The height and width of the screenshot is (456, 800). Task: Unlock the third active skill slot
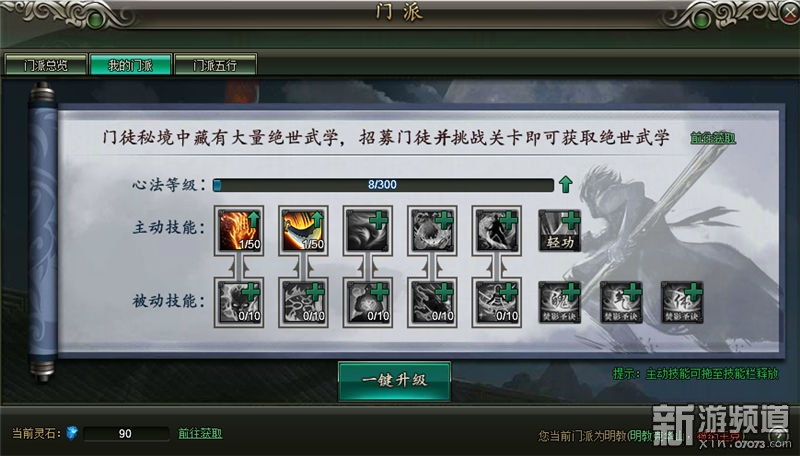pos(367,231)
